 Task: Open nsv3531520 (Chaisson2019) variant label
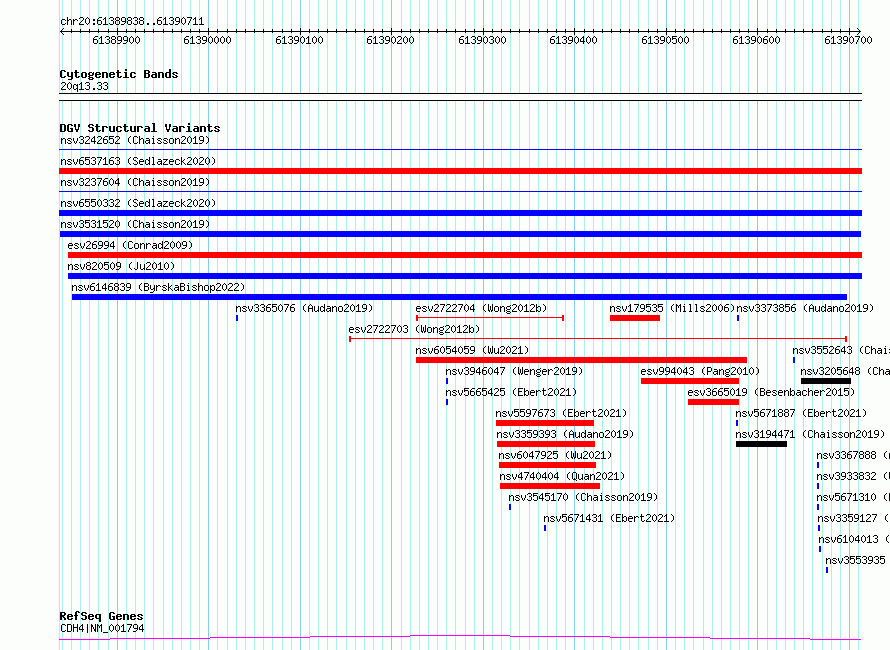click(x=135, y=224)
